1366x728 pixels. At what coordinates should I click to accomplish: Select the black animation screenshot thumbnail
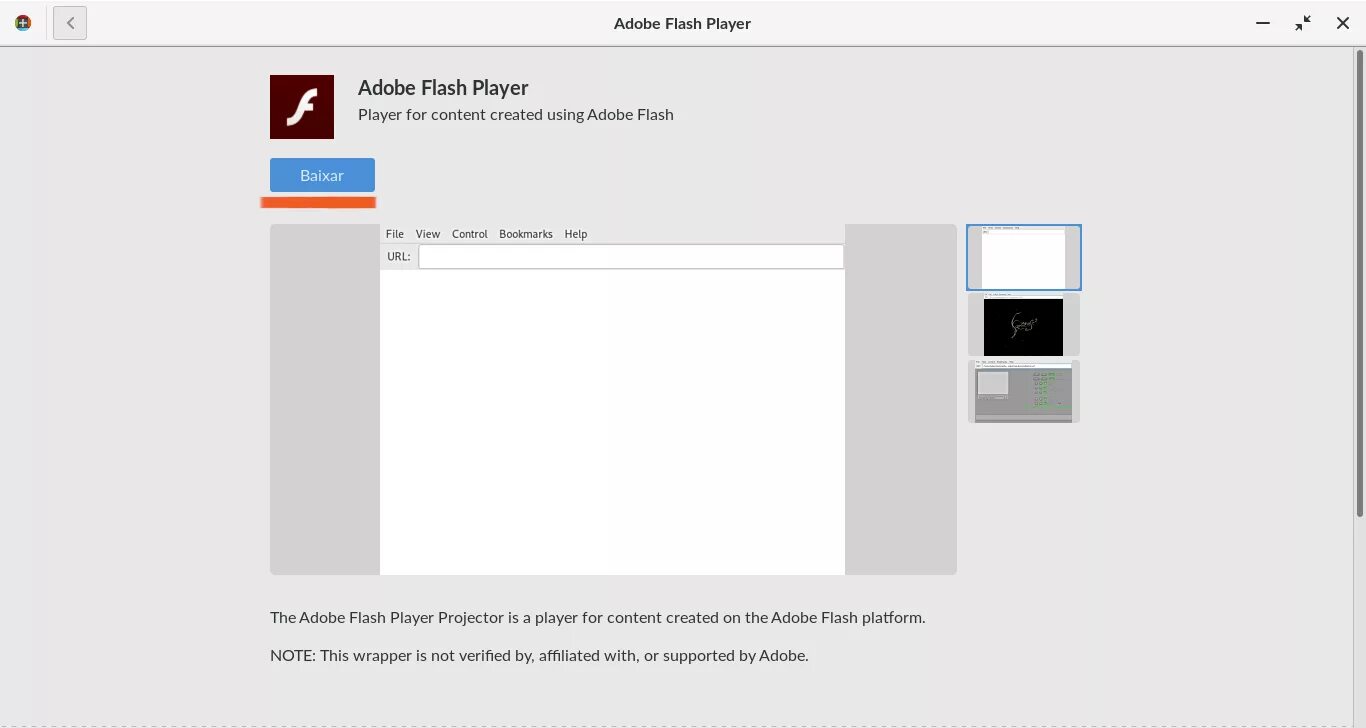(x=1024, y=325)
